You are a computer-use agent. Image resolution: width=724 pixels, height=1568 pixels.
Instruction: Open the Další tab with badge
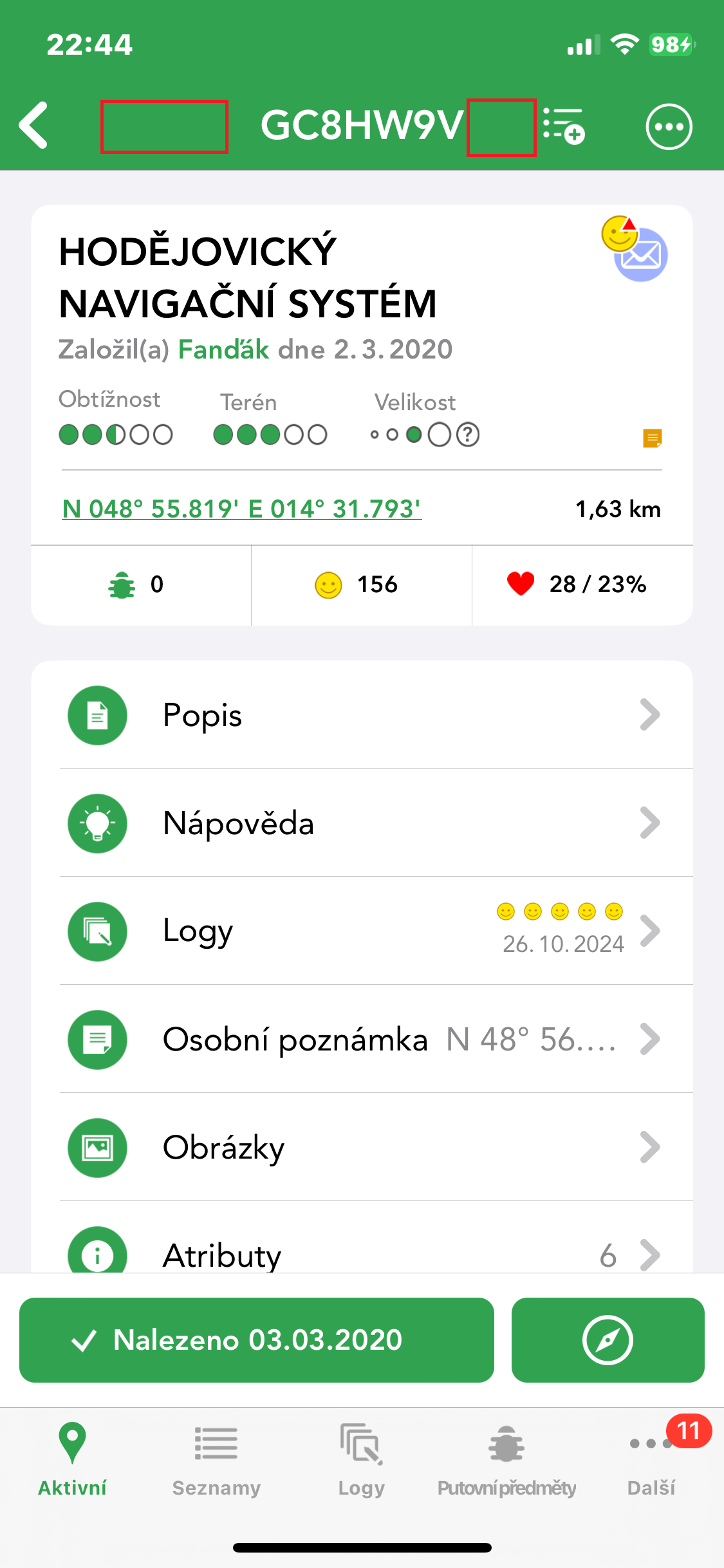[651, 1459]
